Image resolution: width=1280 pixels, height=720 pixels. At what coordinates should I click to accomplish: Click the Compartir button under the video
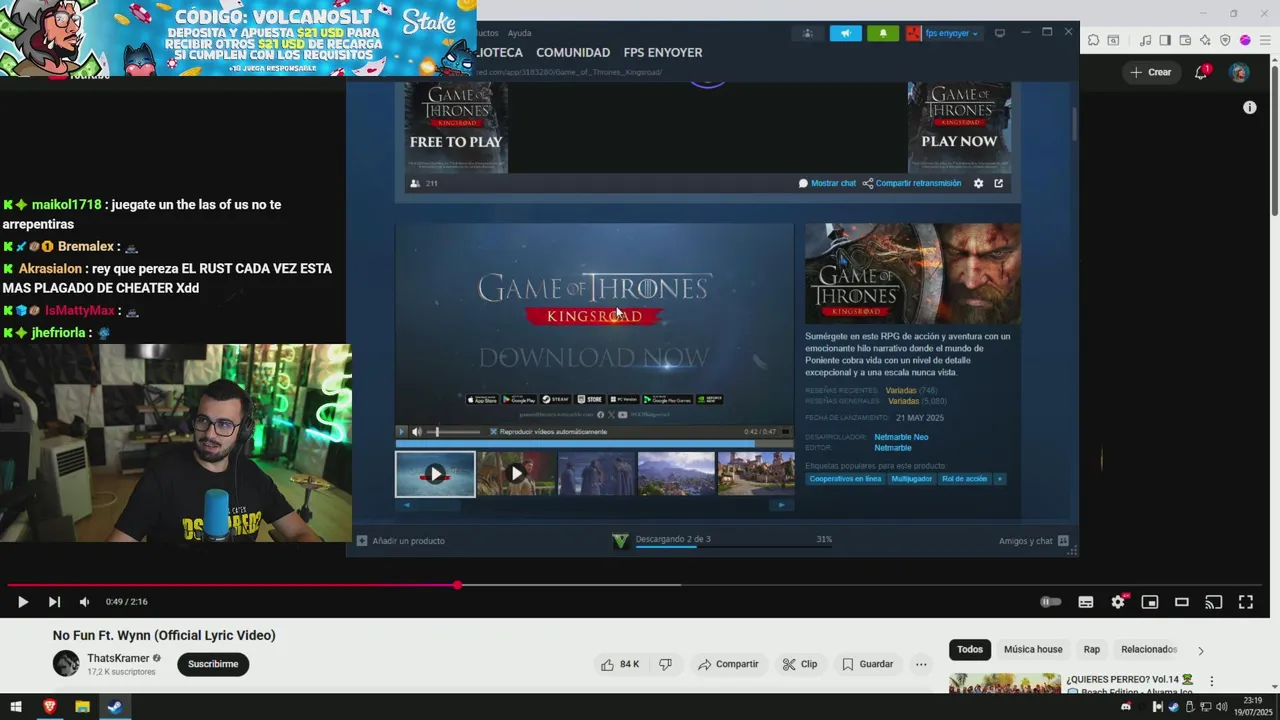(x=728, y=664)
